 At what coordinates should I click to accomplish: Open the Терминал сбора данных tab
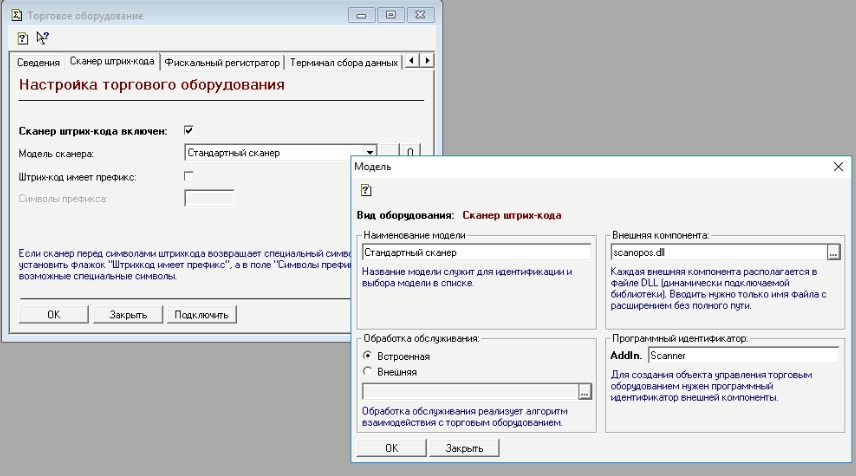click(342, 63)
